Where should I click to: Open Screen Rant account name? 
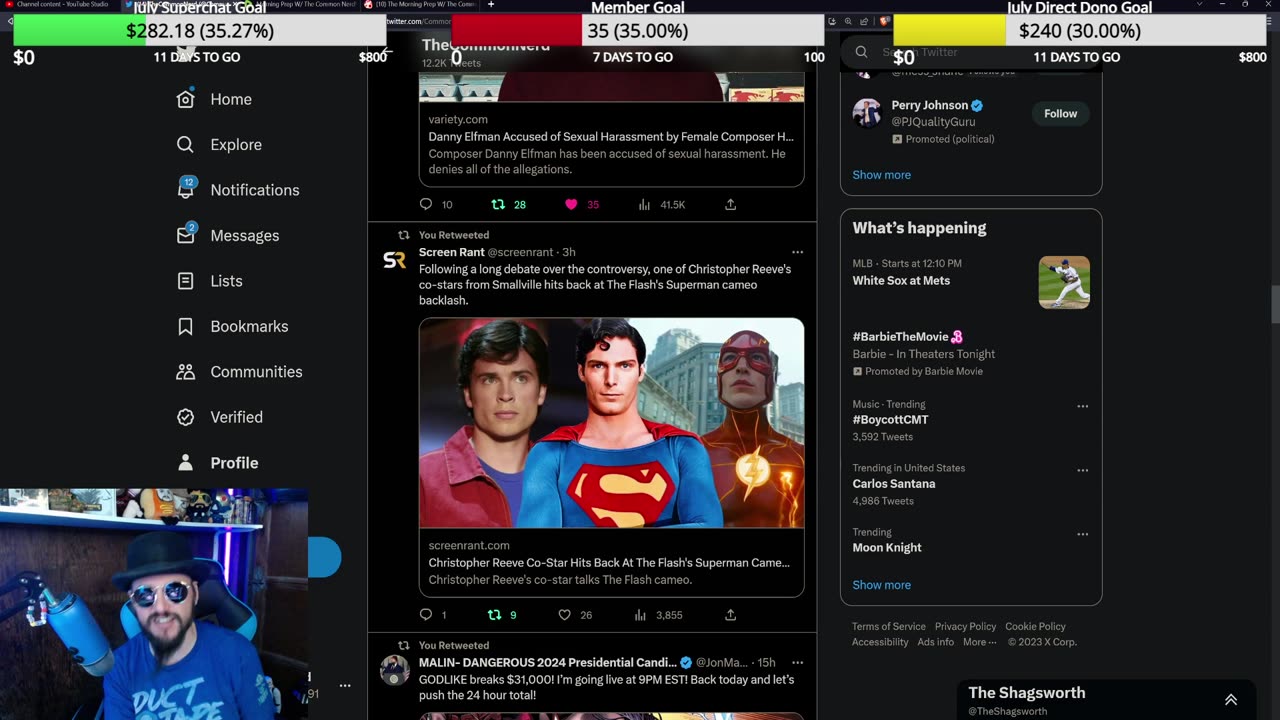[x=451, y=252]
